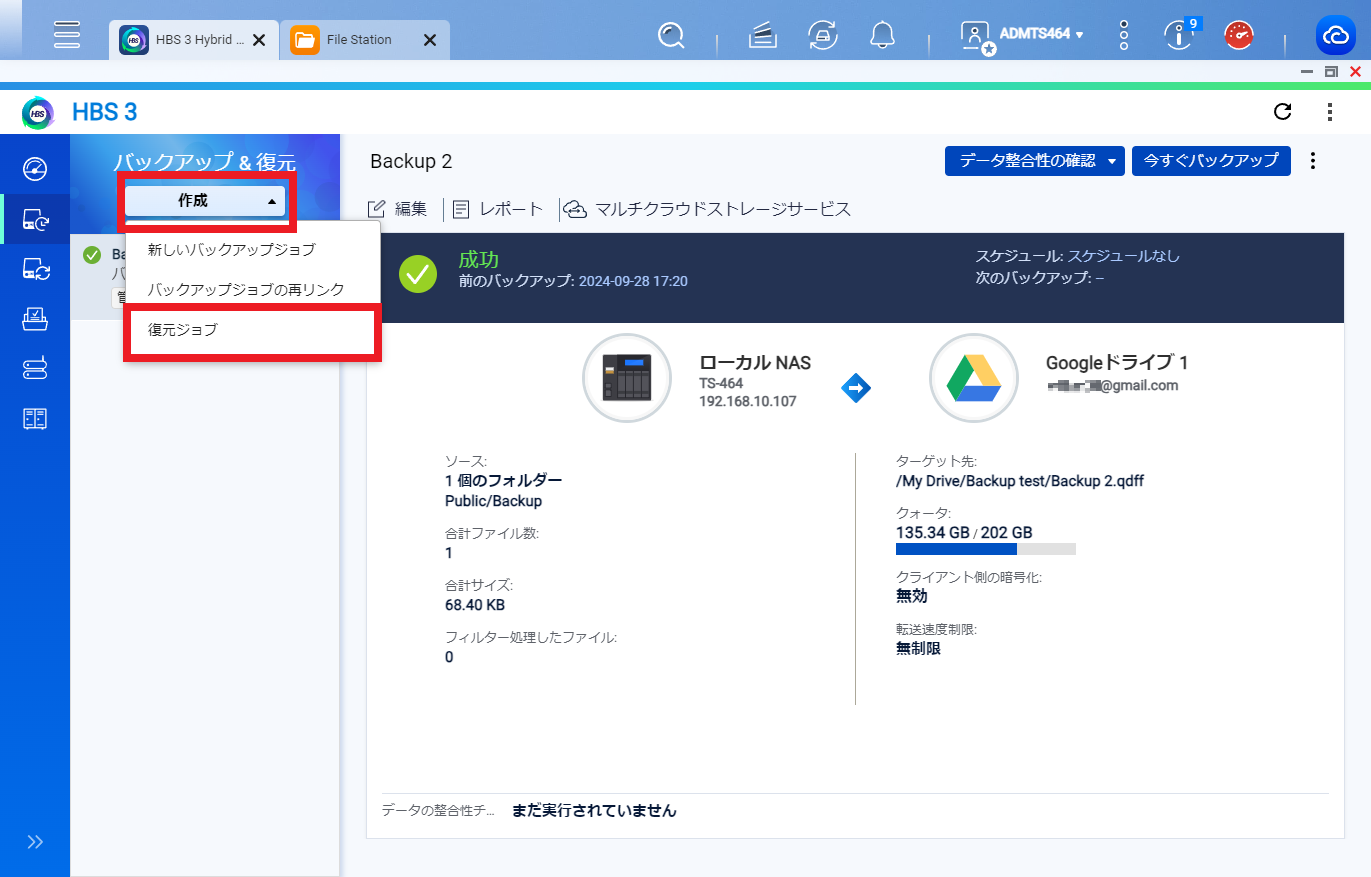Select the Backup & Restore sidebar icon
Image resolution: width=1371 pixels, height=877 pixels.
[35, 219]
